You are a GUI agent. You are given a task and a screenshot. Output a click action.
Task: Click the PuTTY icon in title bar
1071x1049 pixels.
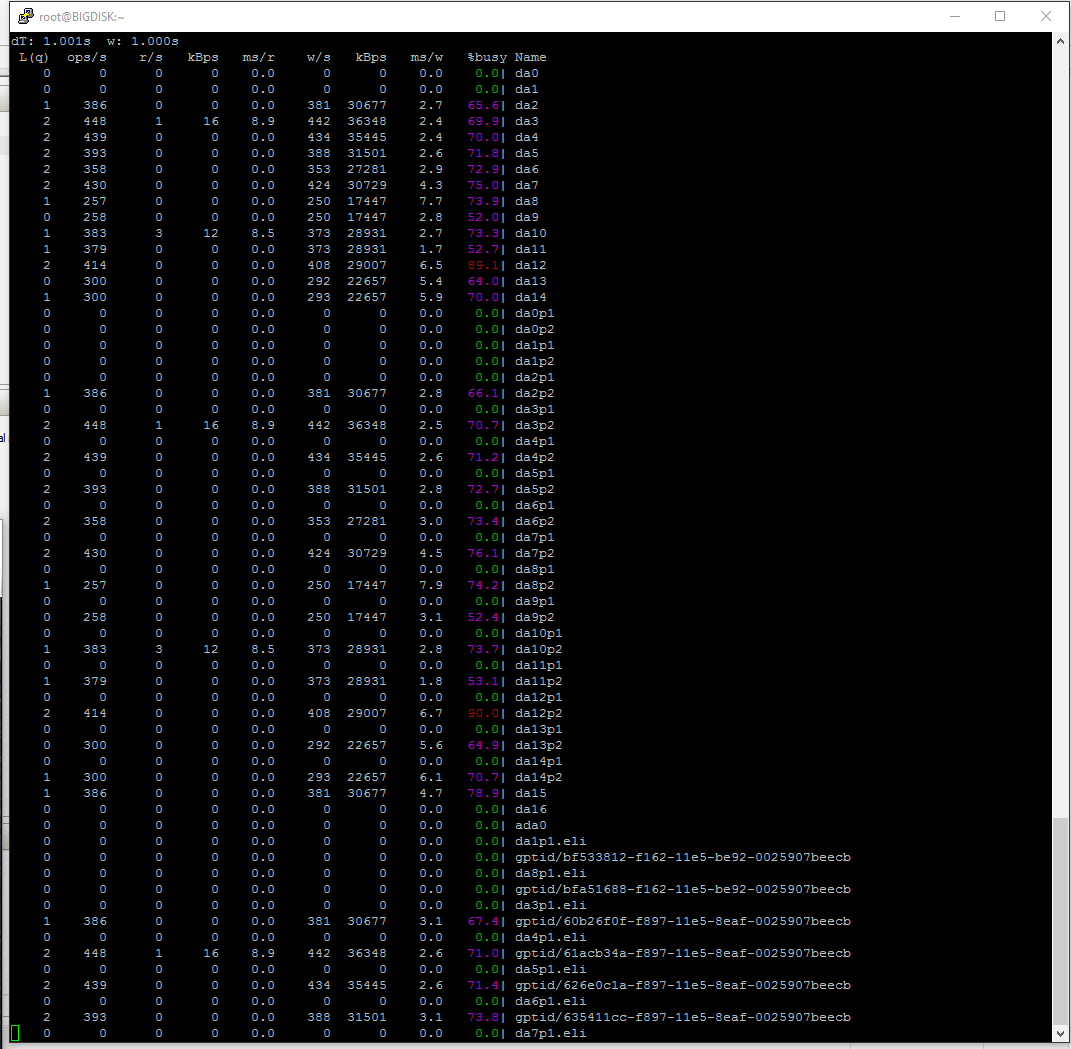pos(25,16)
